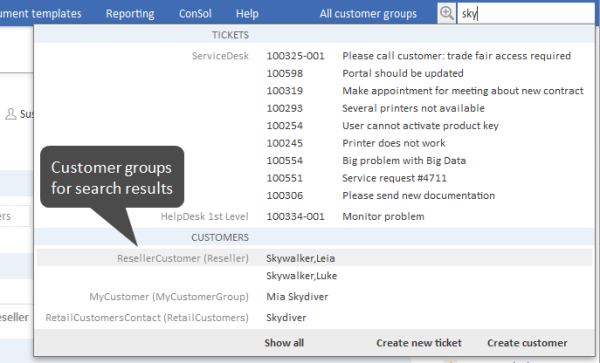Image resolution: width=600 pixels, height=363 pixels.
Task: Open ticket 100554 Big problem with Big Data
Action: 366,161
